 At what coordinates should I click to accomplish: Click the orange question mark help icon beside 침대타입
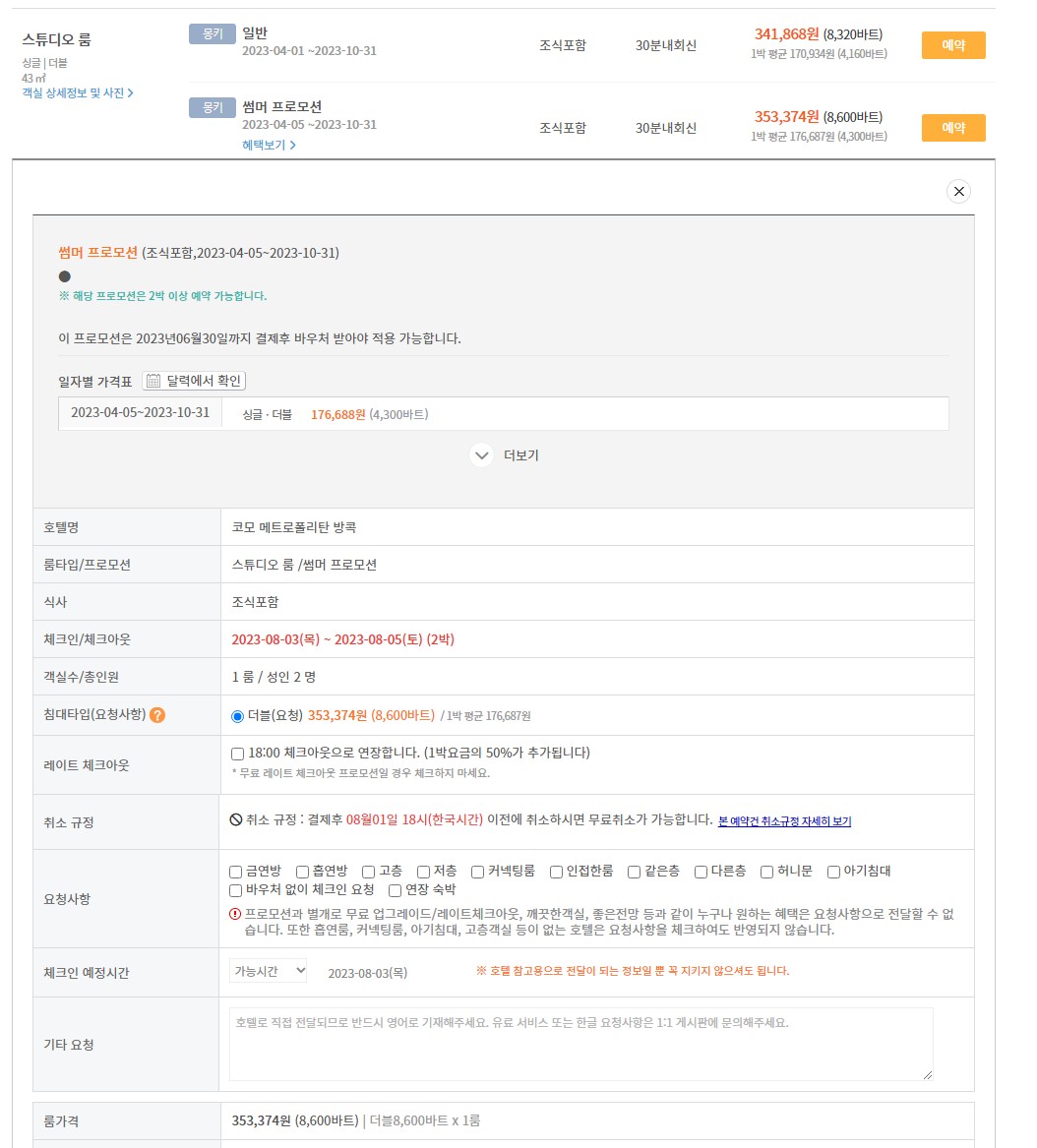point(156,715)
